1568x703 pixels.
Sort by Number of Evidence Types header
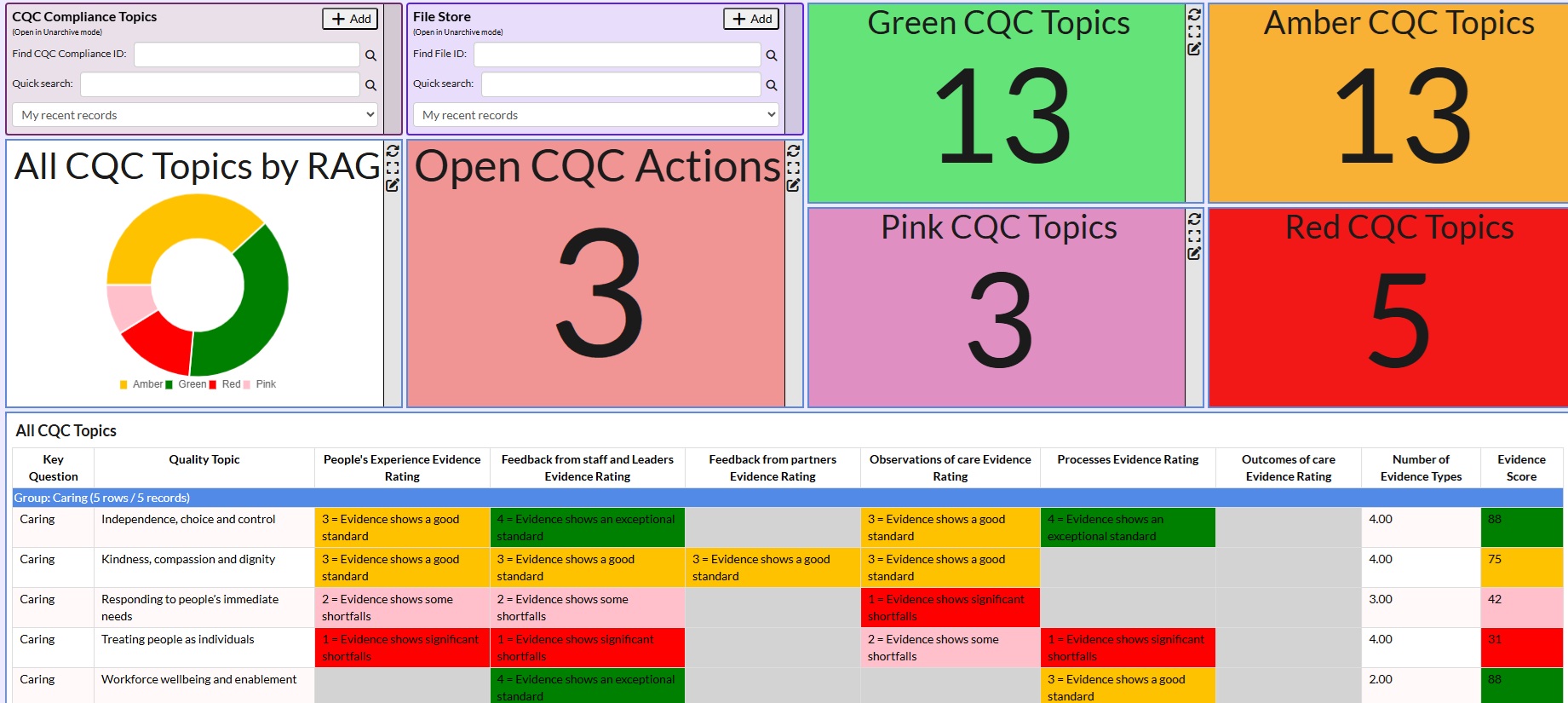click(1421, 468)
